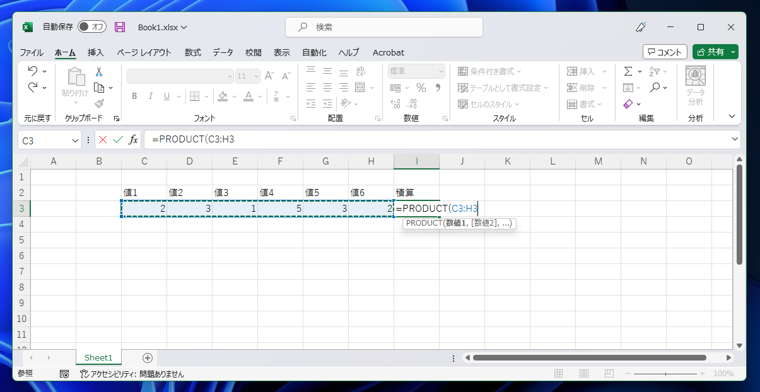Open the データ ribbon tab
The height and width of the screenshot is (392, 760).
[223, 52]
